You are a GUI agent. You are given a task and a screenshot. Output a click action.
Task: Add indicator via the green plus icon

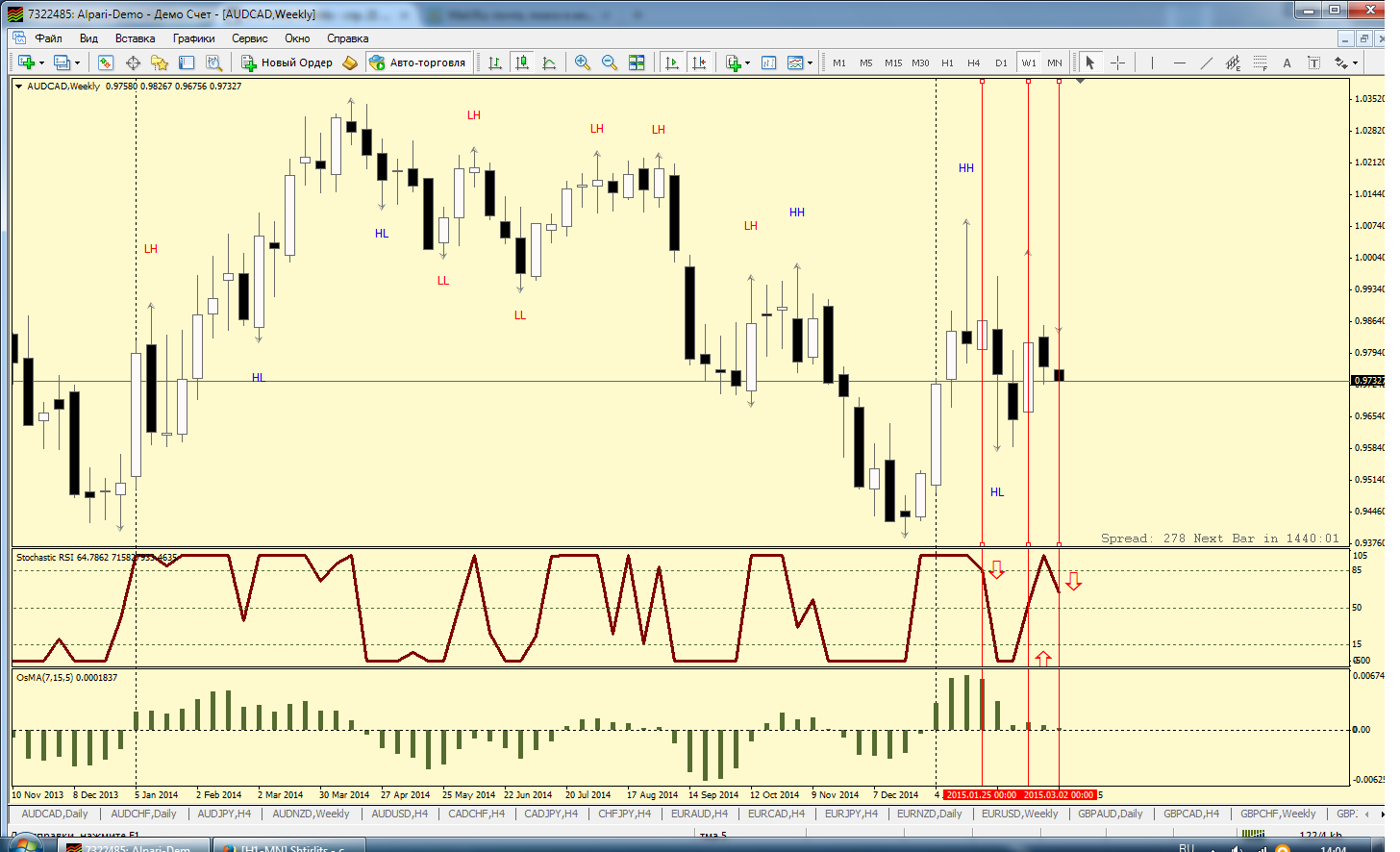[x=734, y=63]
